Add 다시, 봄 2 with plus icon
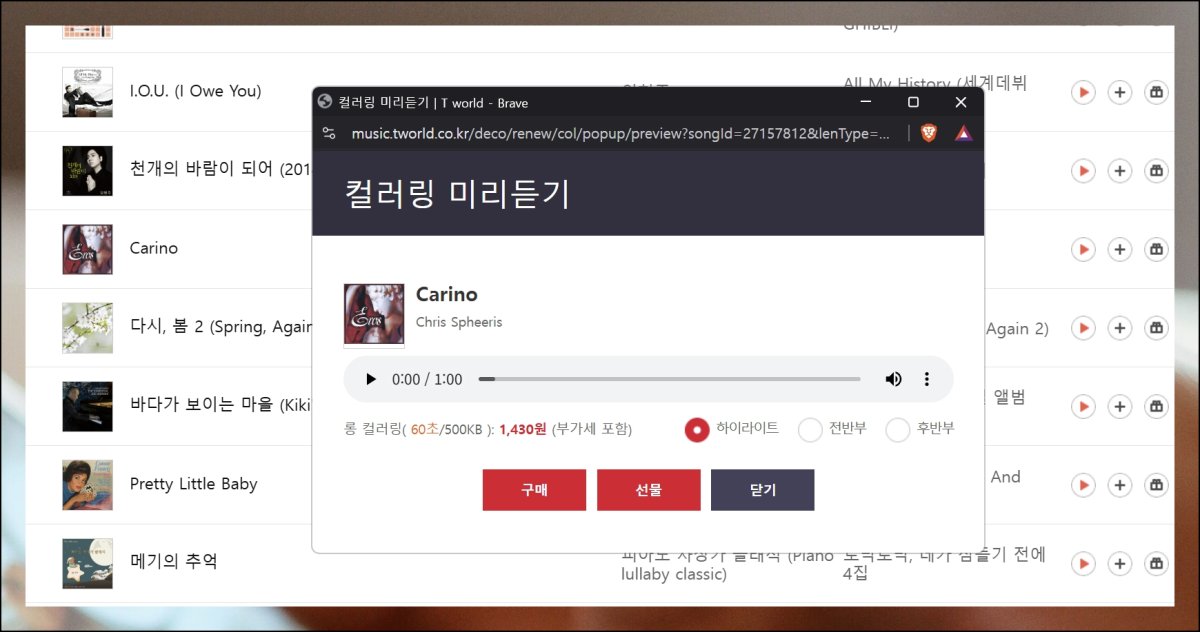 (1120, 328)
